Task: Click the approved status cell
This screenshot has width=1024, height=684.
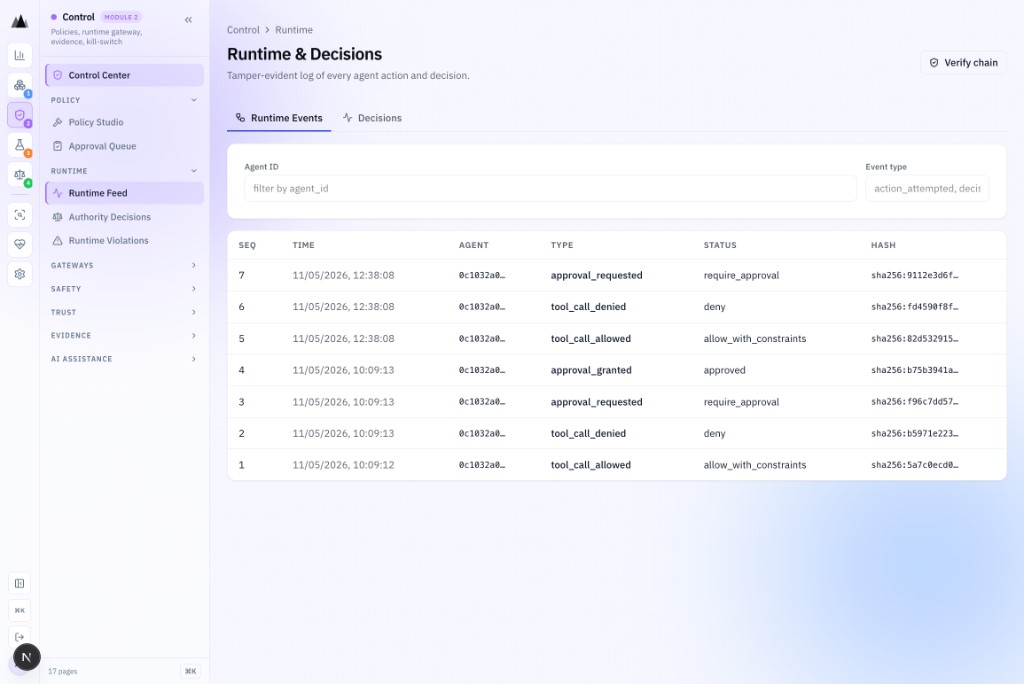Action: tap(724, 370)
